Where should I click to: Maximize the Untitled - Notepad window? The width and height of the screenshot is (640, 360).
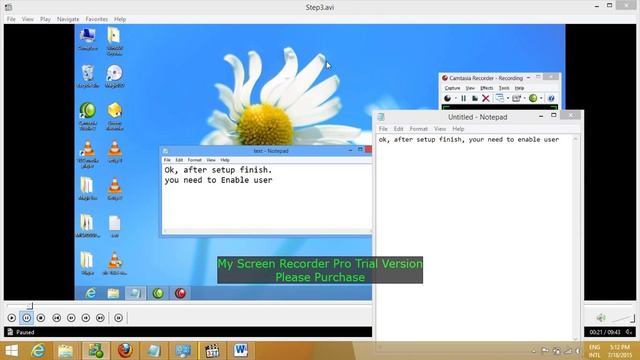point(553,116)
